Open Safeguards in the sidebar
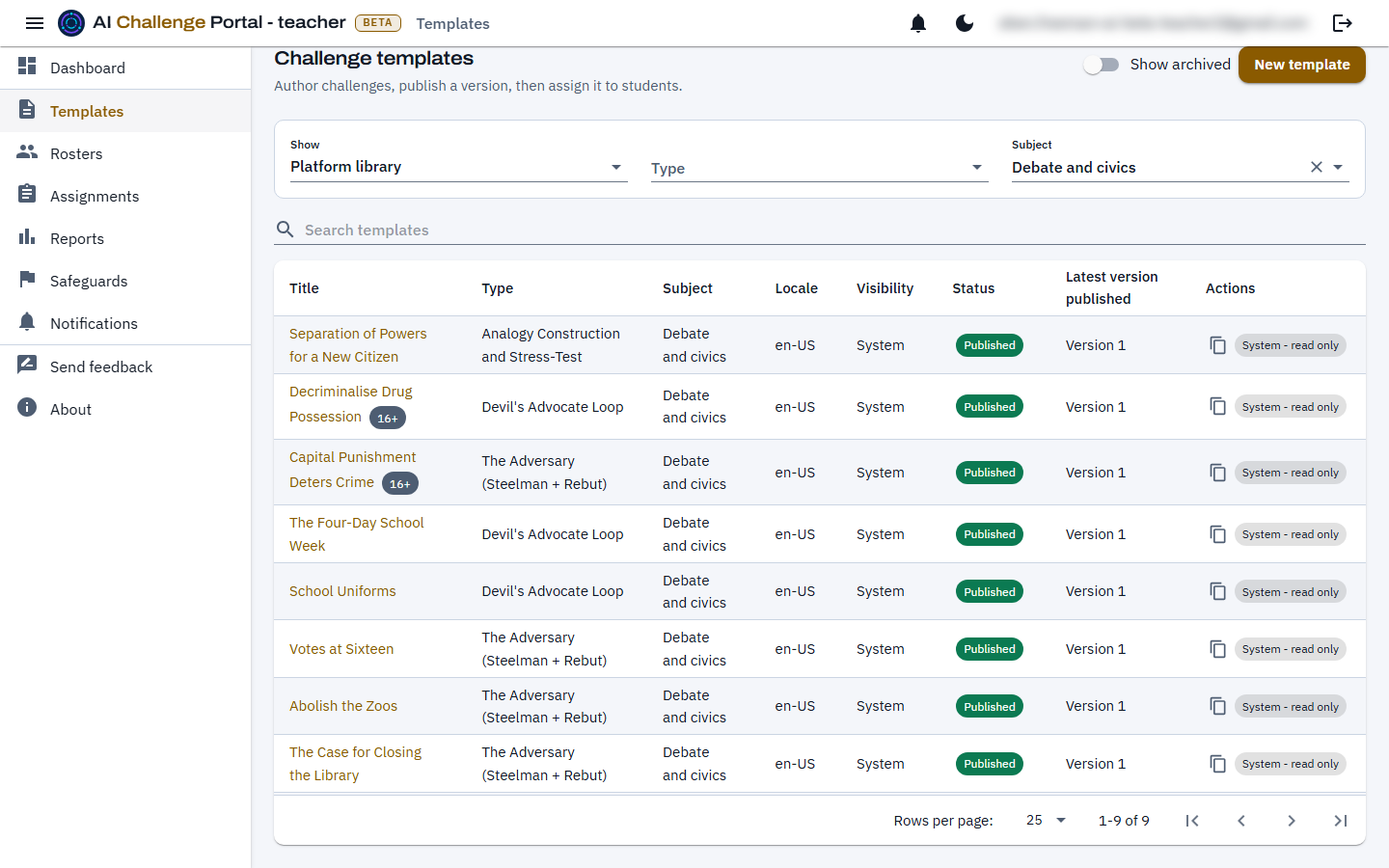Viewport: 1389px width, 868px height. click(x=125, y=281)
